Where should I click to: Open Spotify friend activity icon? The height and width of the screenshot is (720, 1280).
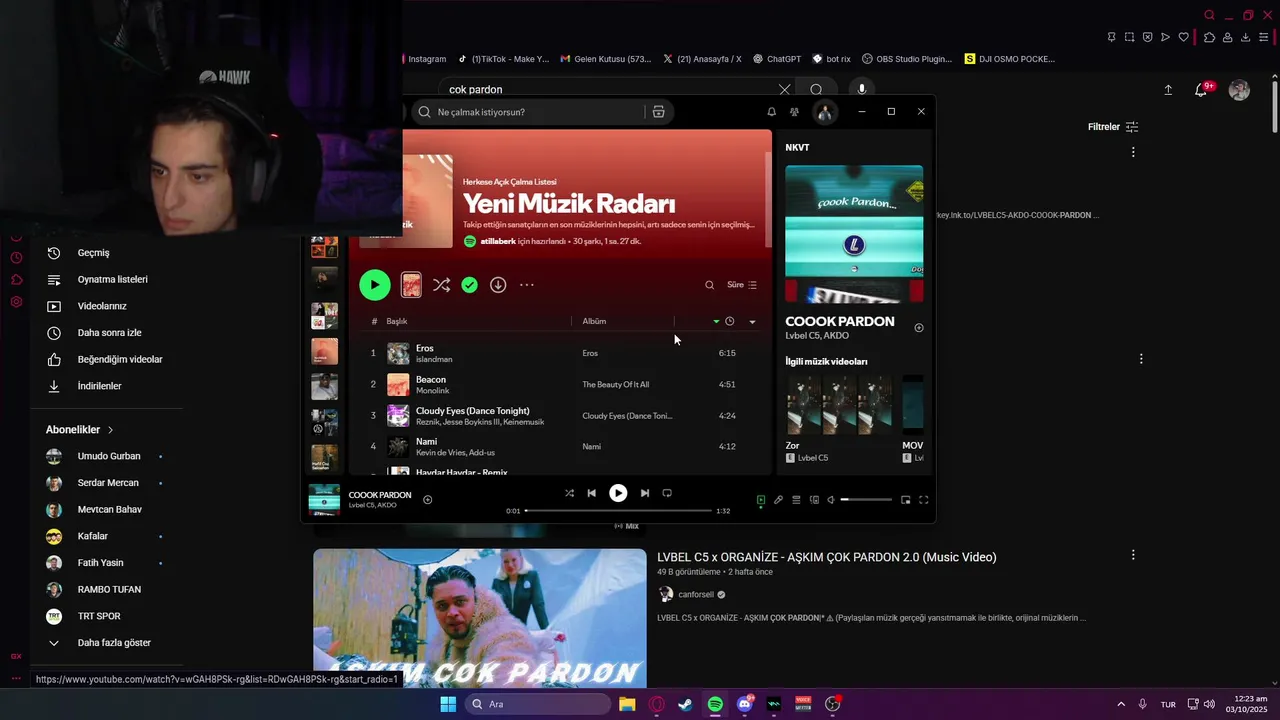[x=794, y=112]
